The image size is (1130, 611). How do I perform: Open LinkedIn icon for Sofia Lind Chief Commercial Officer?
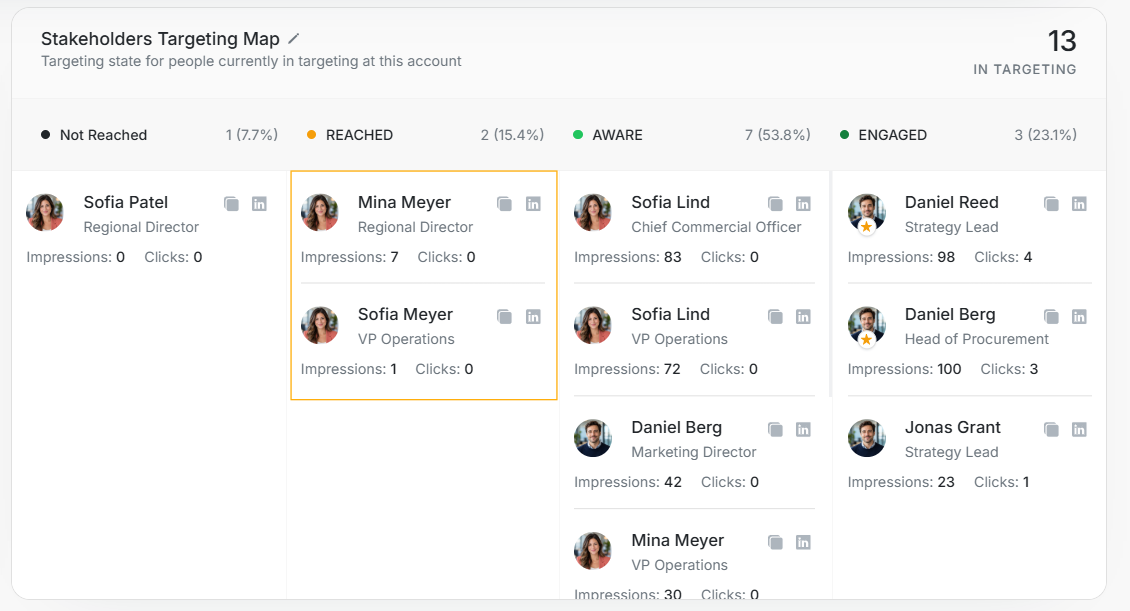click(803, 204)
